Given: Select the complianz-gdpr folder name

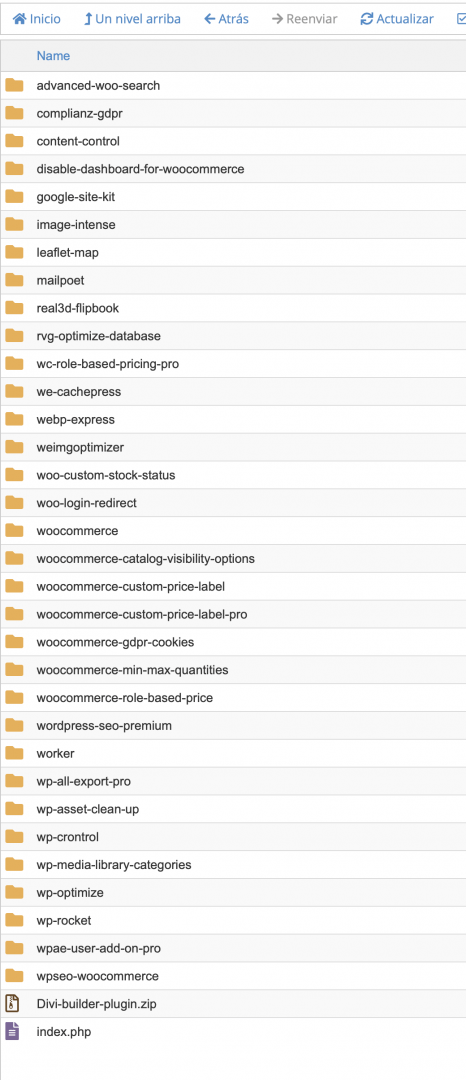Looking at the screenshot, I should [79, 114].
